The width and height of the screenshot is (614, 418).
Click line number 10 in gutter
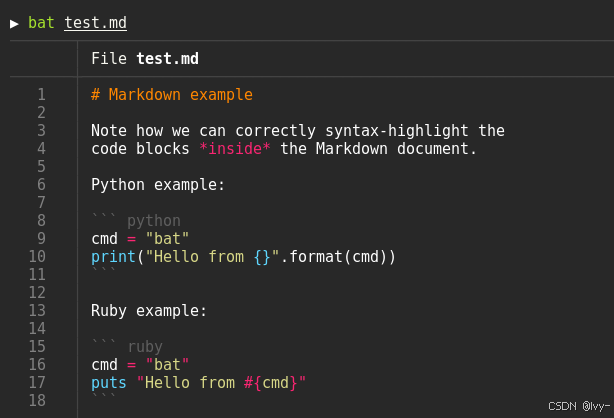tap(37, 257)
